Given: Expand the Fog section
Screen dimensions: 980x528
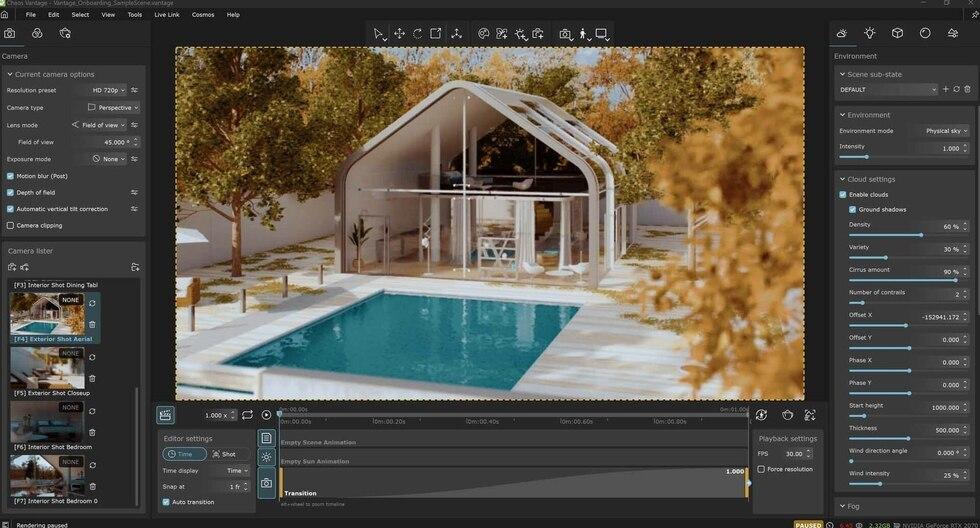Looking at the screenshot, I should tap(842, 506).
